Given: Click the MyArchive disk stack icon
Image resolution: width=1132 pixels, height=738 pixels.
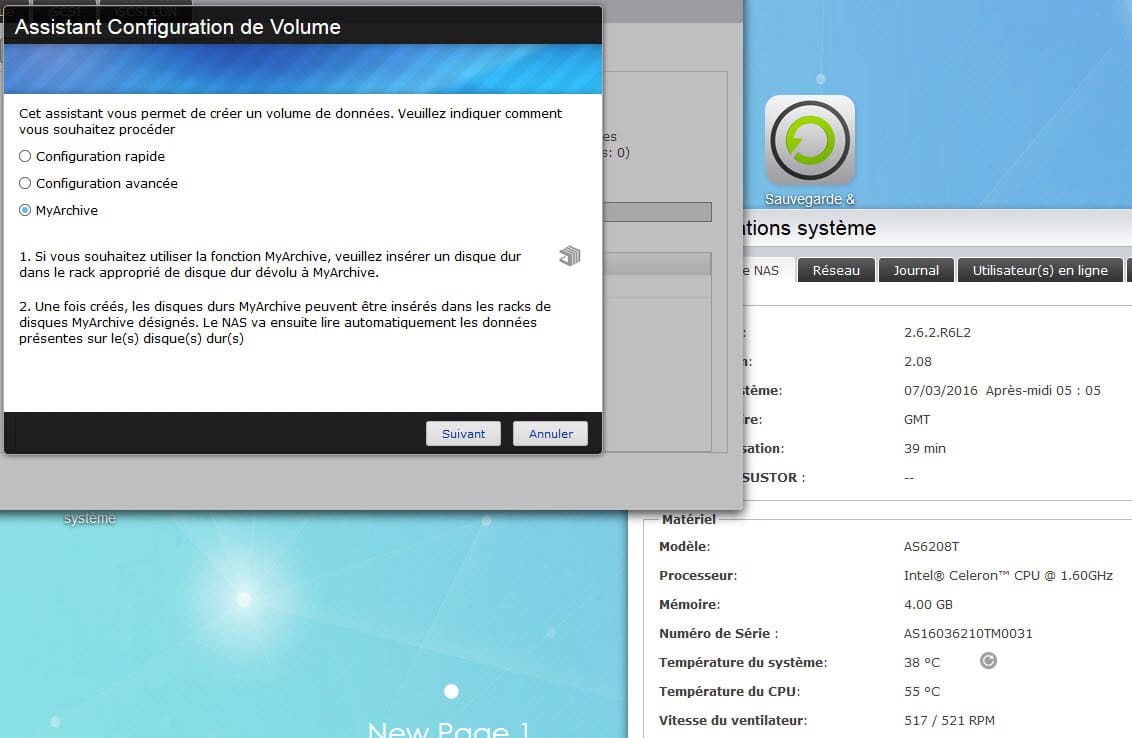Looking at the screenshot, I should tap(570, 256).
